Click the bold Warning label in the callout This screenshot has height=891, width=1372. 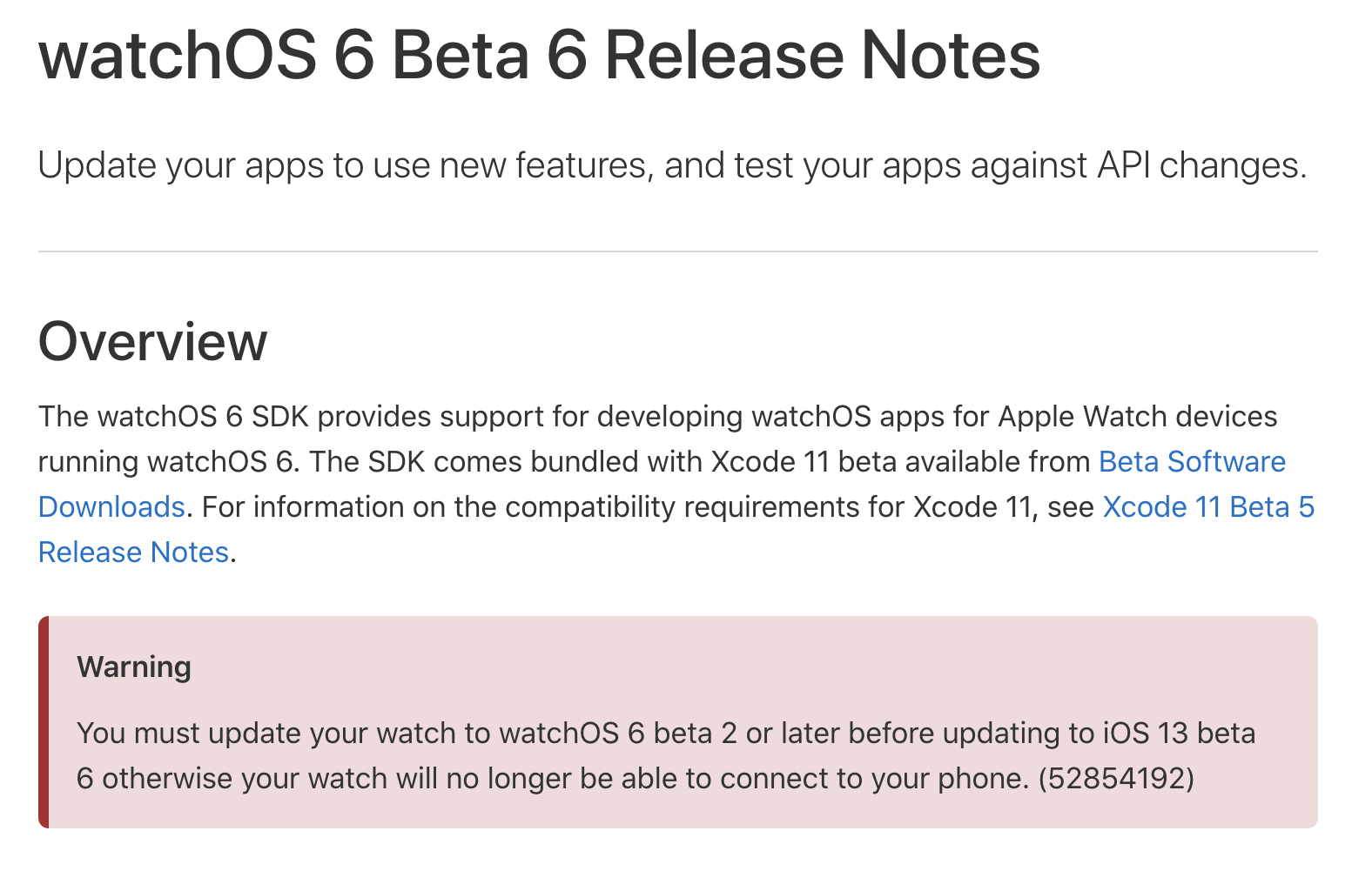click(x=134, y=667)
